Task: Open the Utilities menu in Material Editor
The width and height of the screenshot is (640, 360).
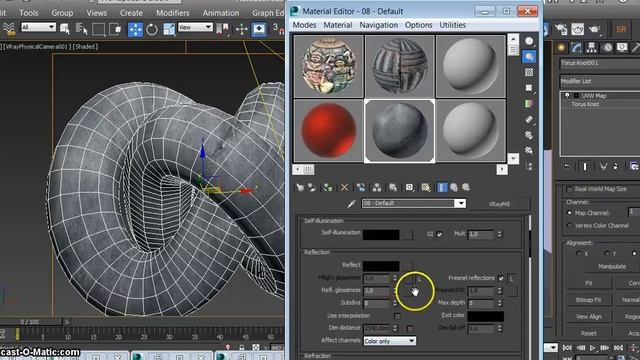Action: click(452, 25)
